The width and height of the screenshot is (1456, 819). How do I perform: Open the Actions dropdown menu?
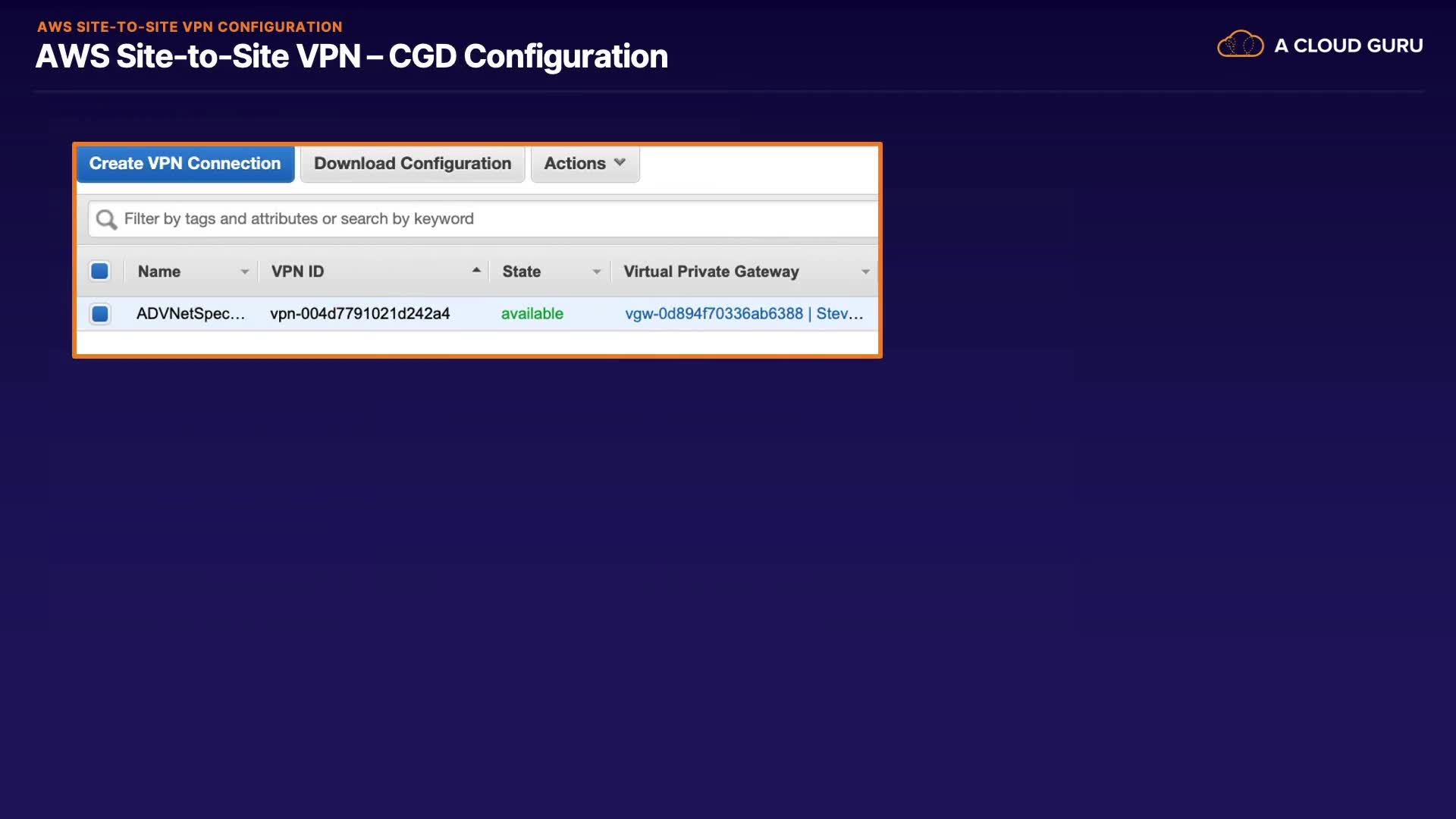point(585,163)
